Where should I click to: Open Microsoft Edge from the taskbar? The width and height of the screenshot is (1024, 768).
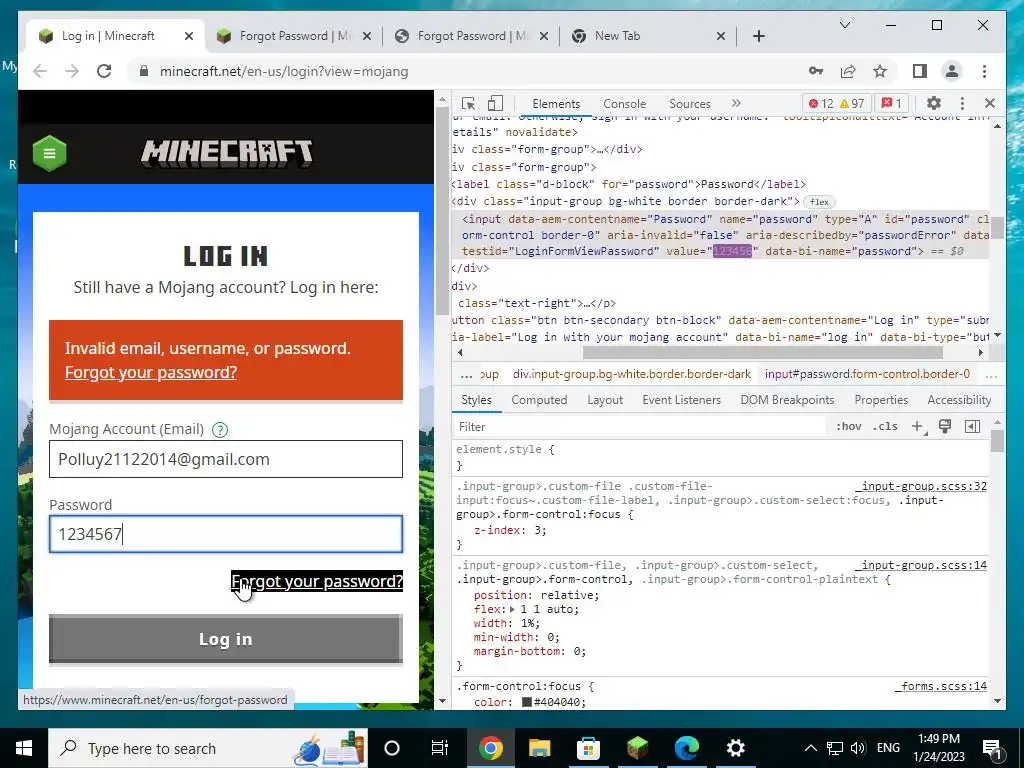686,748
